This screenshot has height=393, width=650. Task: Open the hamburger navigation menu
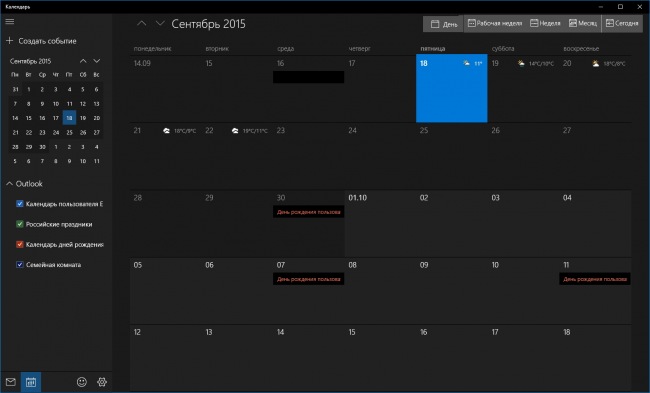[10, 22]
